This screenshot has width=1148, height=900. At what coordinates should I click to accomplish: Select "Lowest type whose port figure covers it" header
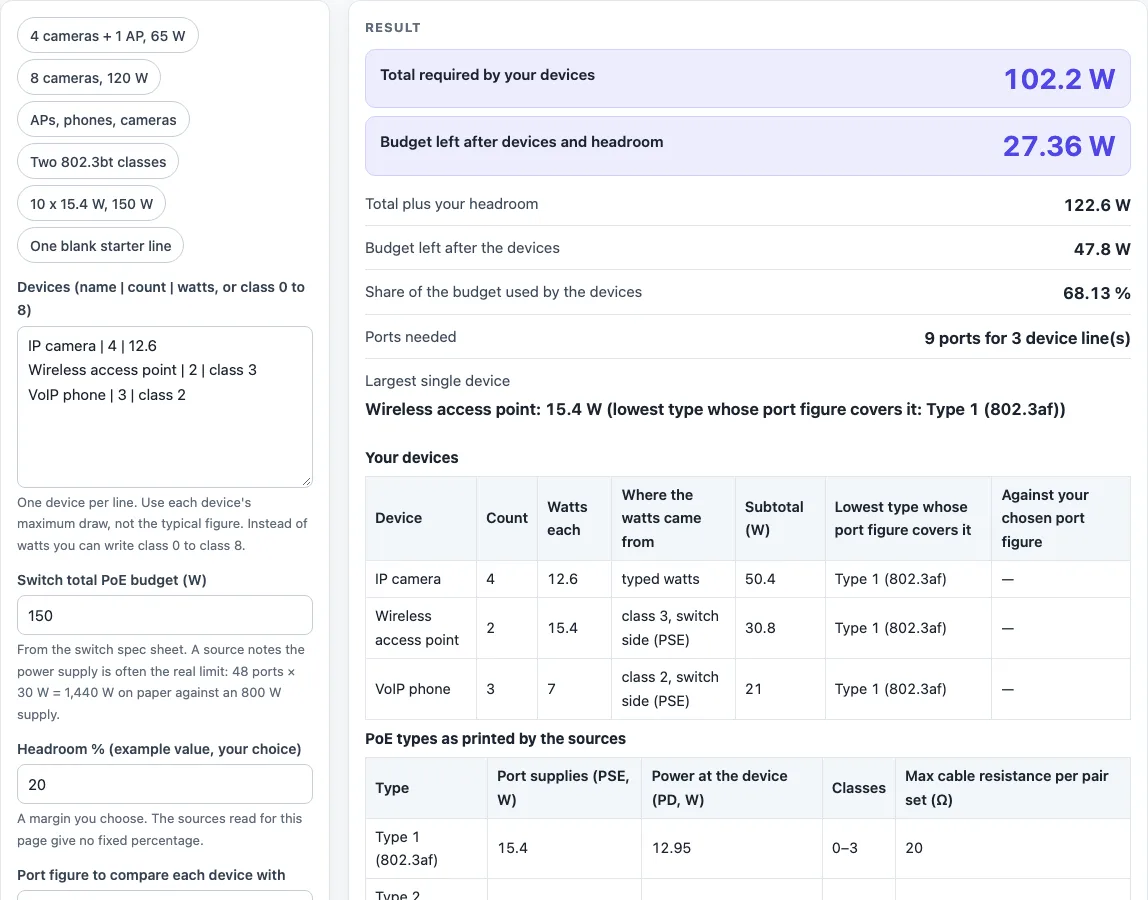coord(908,518)
